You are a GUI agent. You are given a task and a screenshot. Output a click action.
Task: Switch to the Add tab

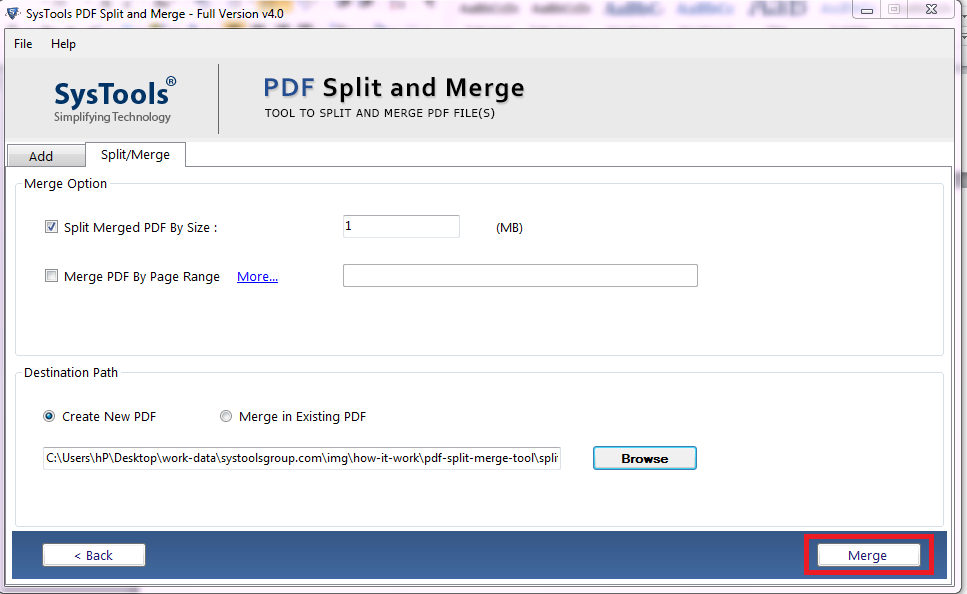(41, 156)
